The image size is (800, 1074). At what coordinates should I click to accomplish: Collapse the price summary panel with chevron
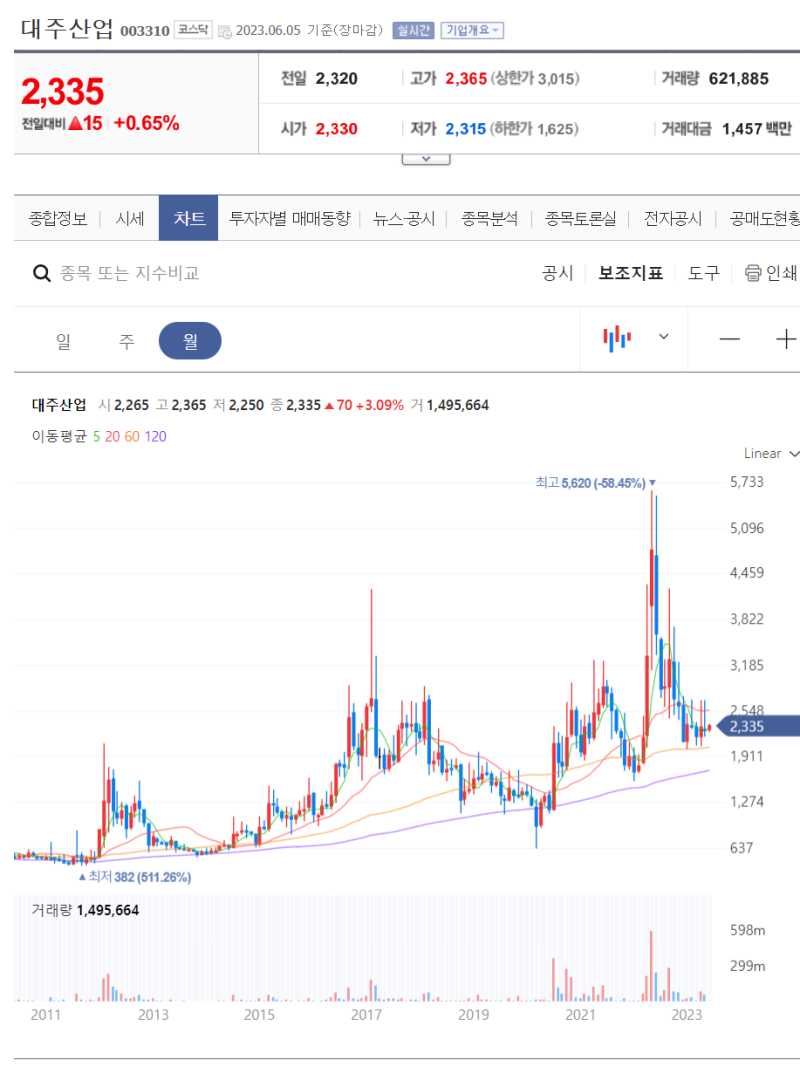[x=426, y=157]
